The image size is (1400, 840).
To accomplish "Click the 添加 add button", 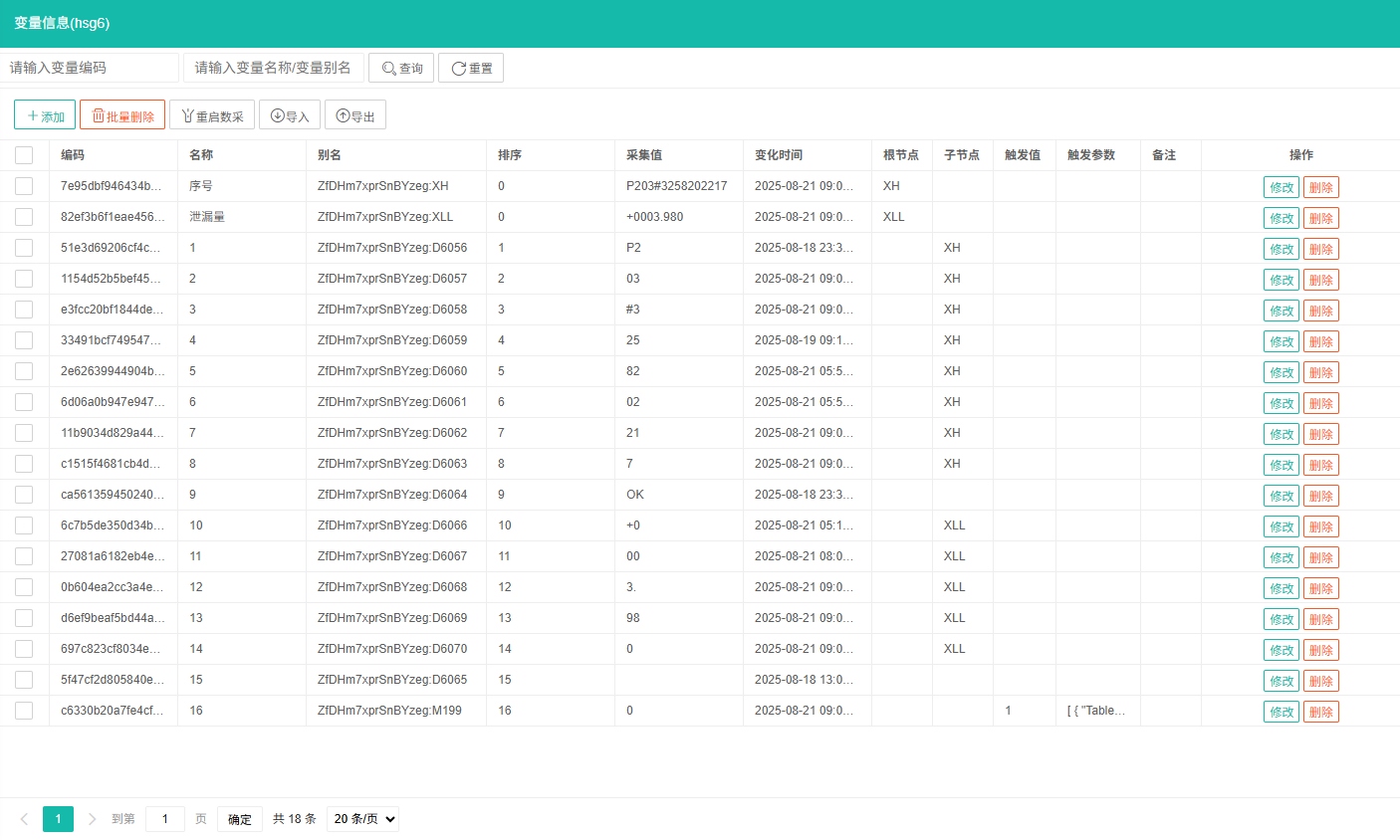I will coord(45,115).
